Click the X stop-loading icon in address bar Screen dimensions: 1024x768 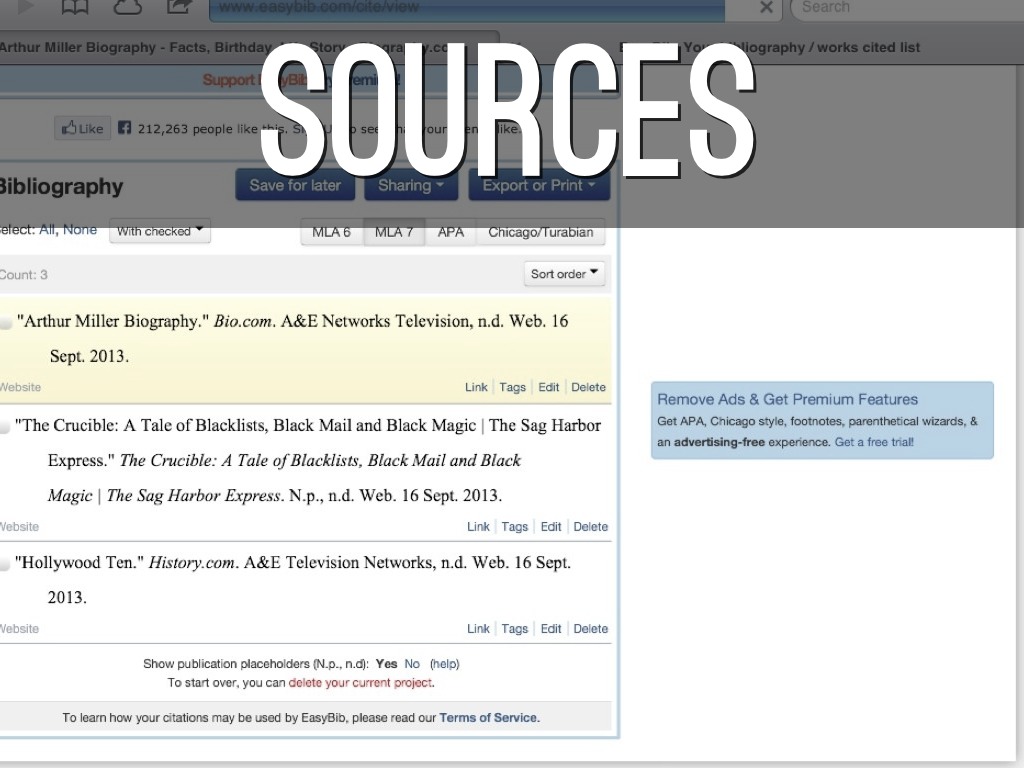point(766,8)
